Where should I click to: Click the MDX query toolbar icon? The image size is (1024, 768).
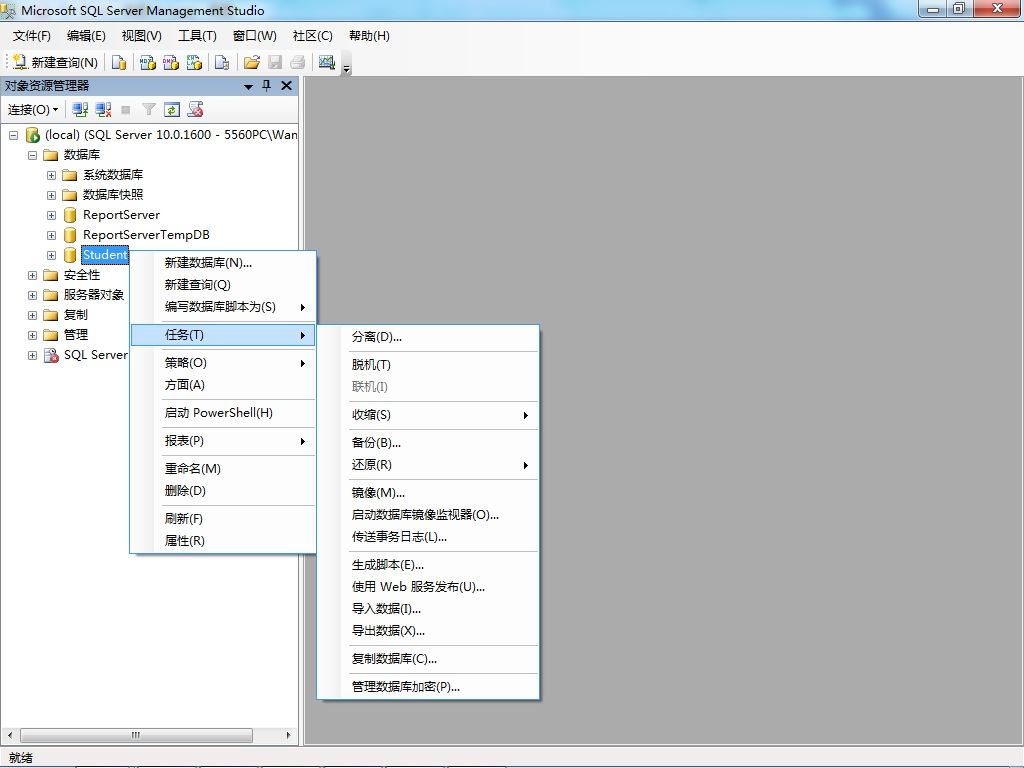[148, 62]
